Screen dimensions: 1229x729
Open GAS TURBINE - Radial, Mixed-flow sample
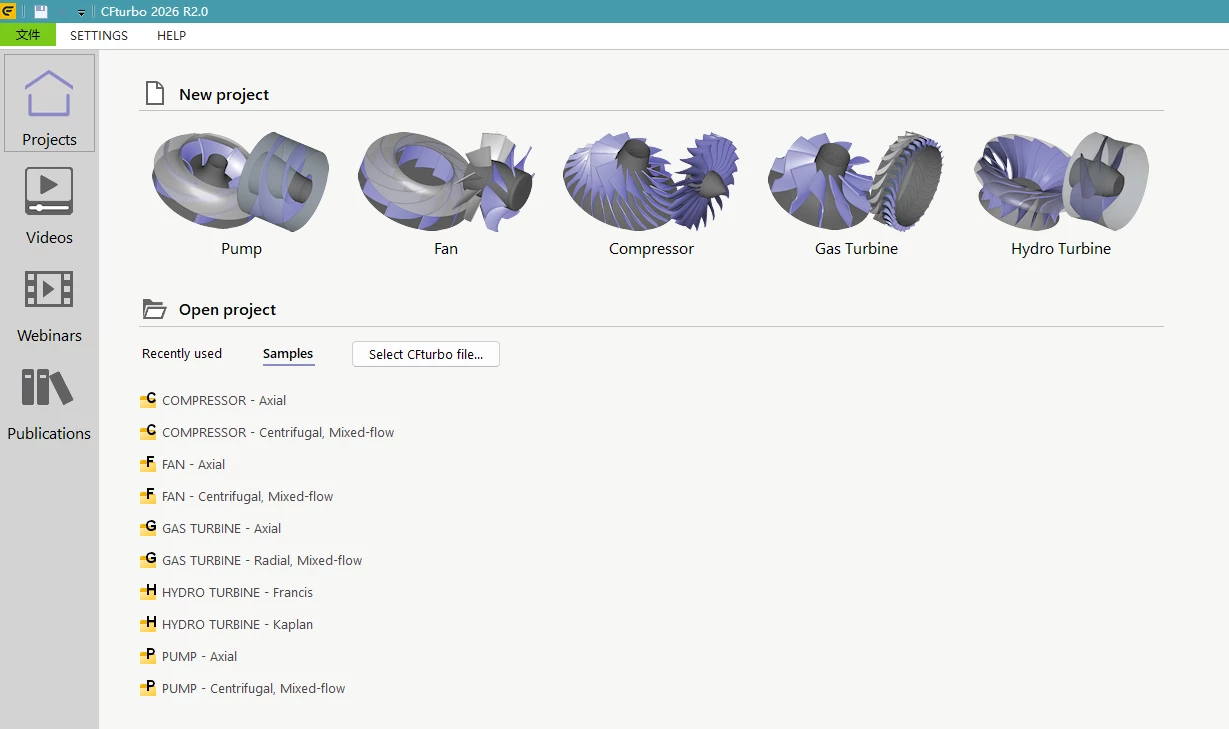point(251,560)
